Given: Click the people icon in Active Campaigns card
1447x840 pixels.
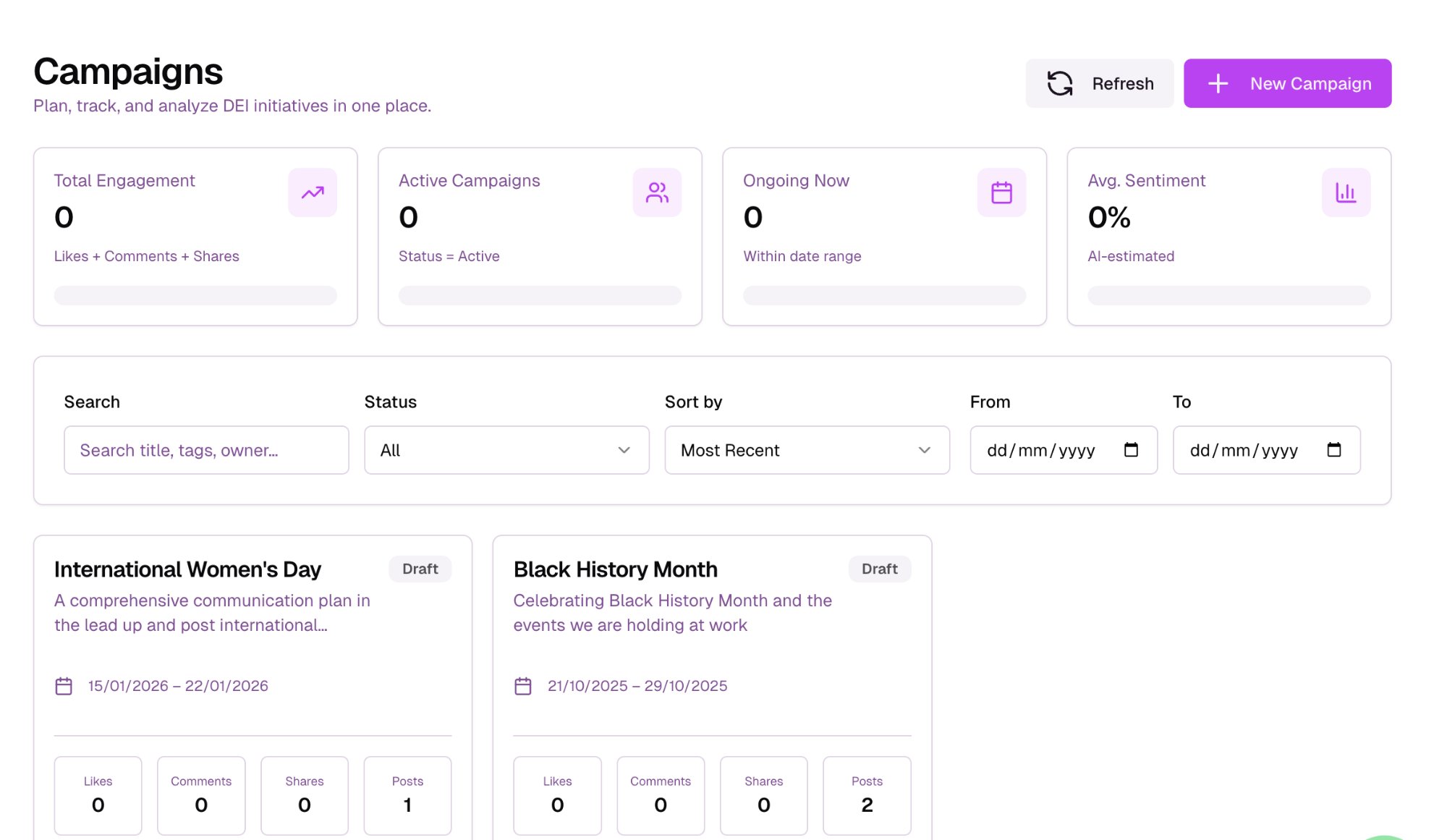Looking at the screenshot, I should 657,192.
